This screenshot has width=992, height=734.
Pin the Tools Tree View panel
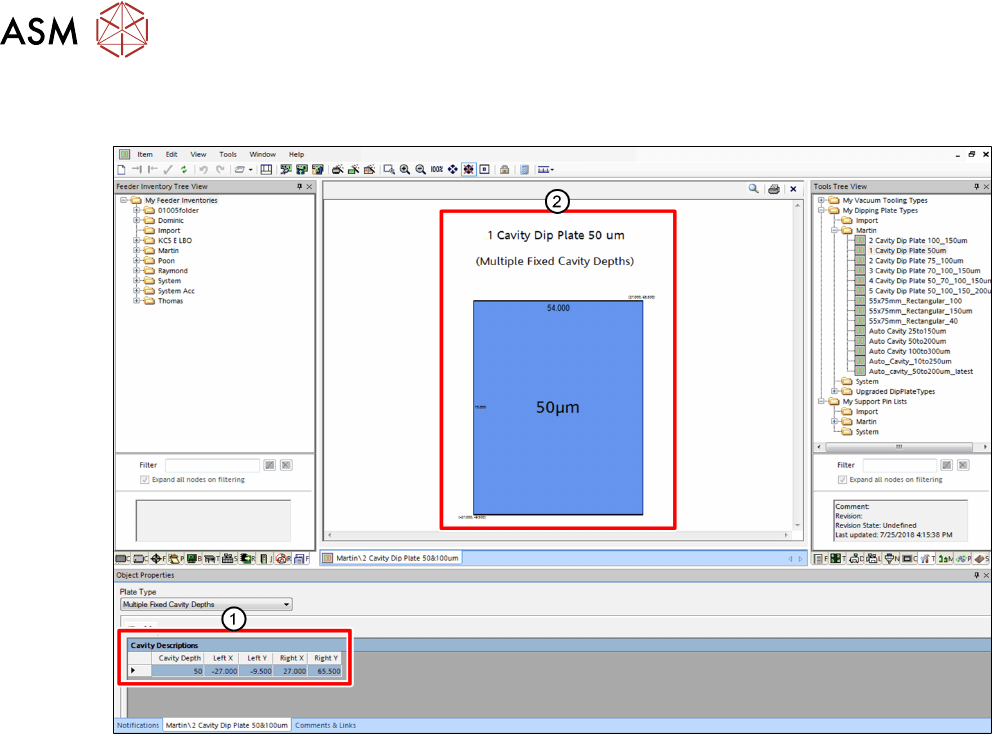point(977,187)
